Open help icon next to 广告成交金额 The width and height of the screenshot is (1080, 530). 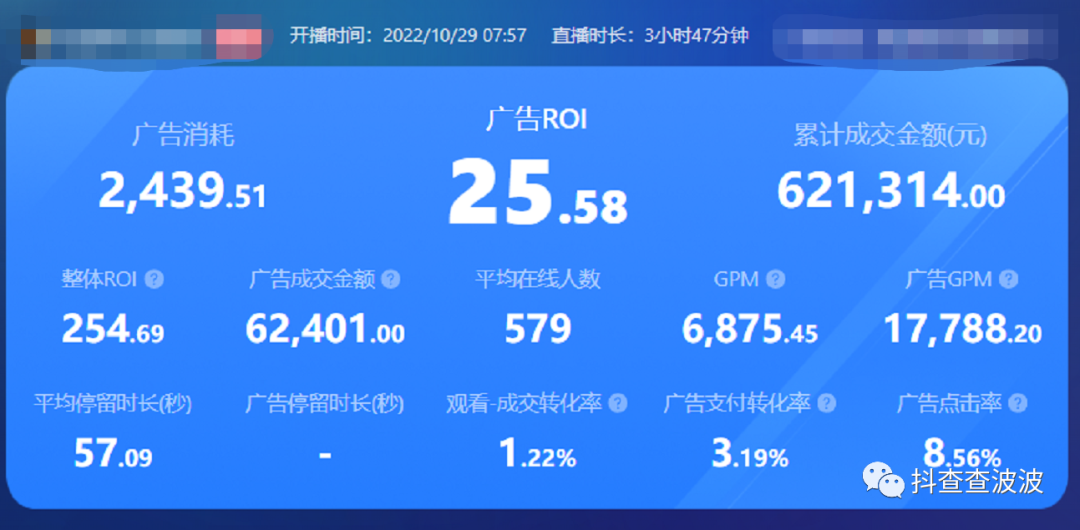391,280
